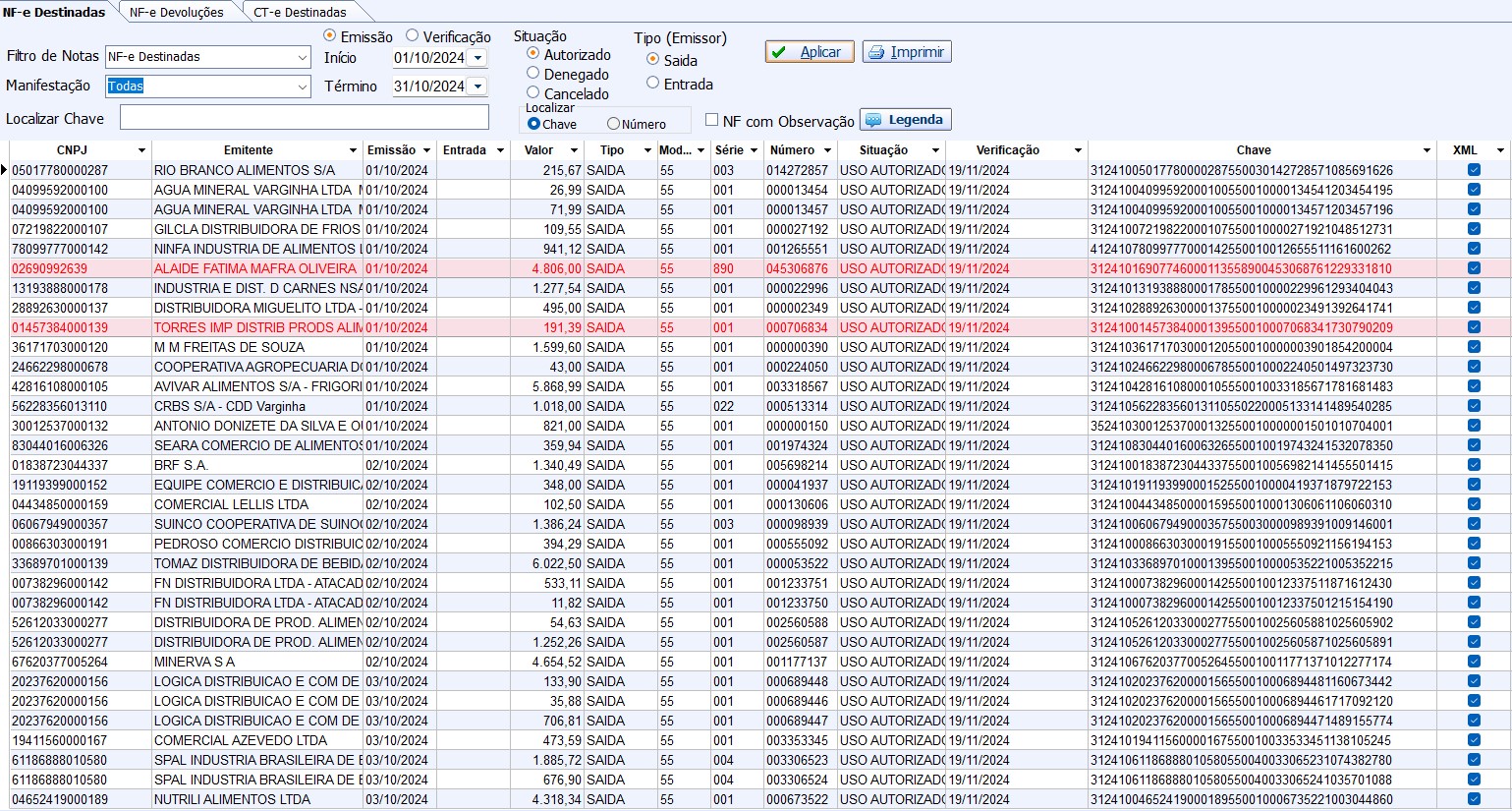Open the Situação column filter arrow
The height and width of the screenshot is (811, 1512).
point(935,150)
